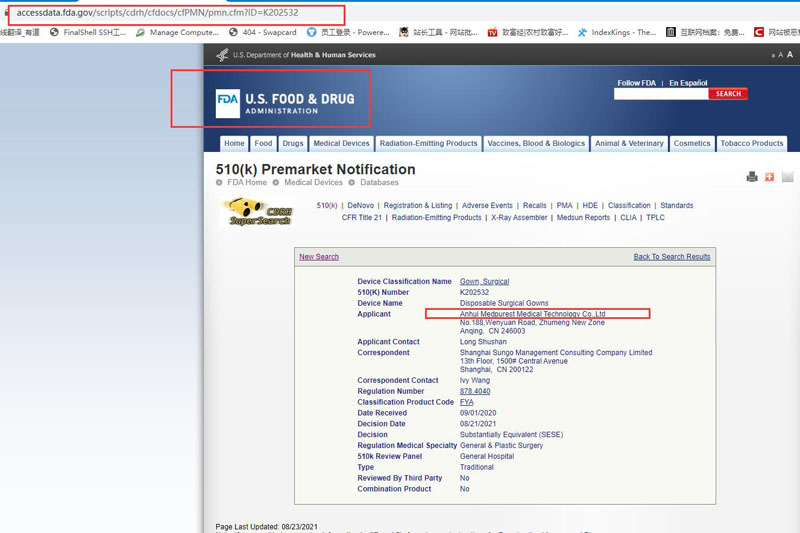Viewport: 800px width, 533px height.
Task: Click the PMA link
Action: [564, 205]
